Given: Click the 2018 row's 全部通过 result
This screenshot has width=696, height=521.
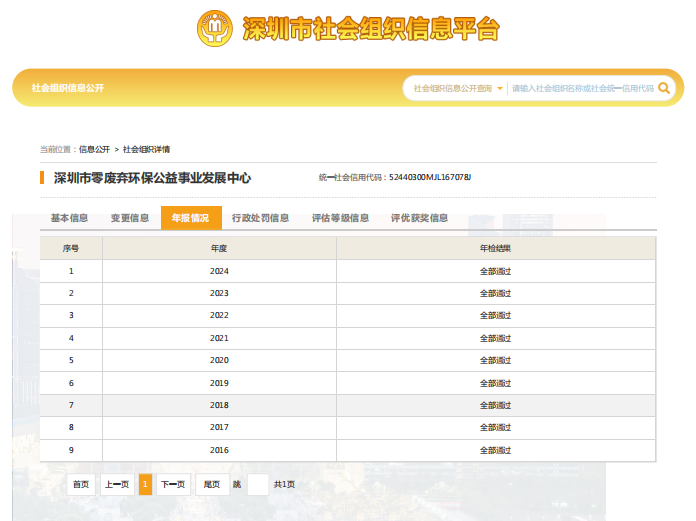Looking at the screenshot, I should [x=495, y=405].
